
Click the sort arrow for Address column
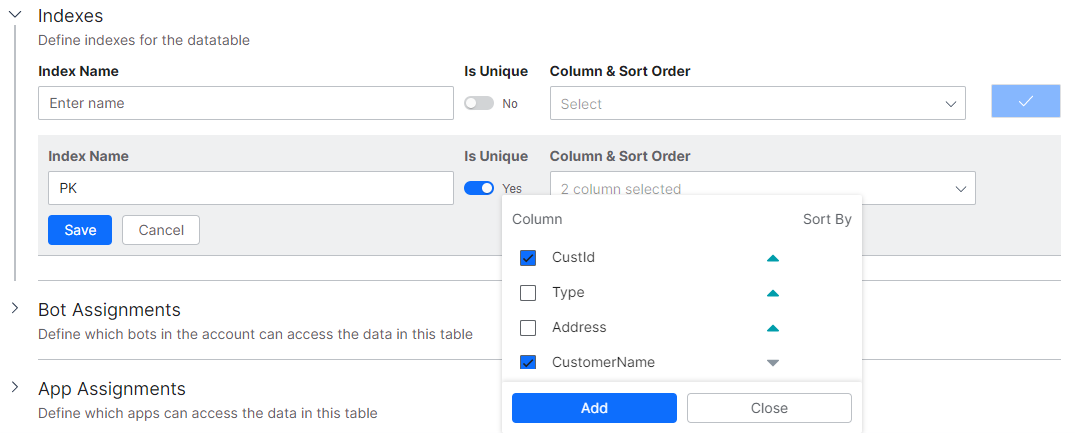pos(772,328)
